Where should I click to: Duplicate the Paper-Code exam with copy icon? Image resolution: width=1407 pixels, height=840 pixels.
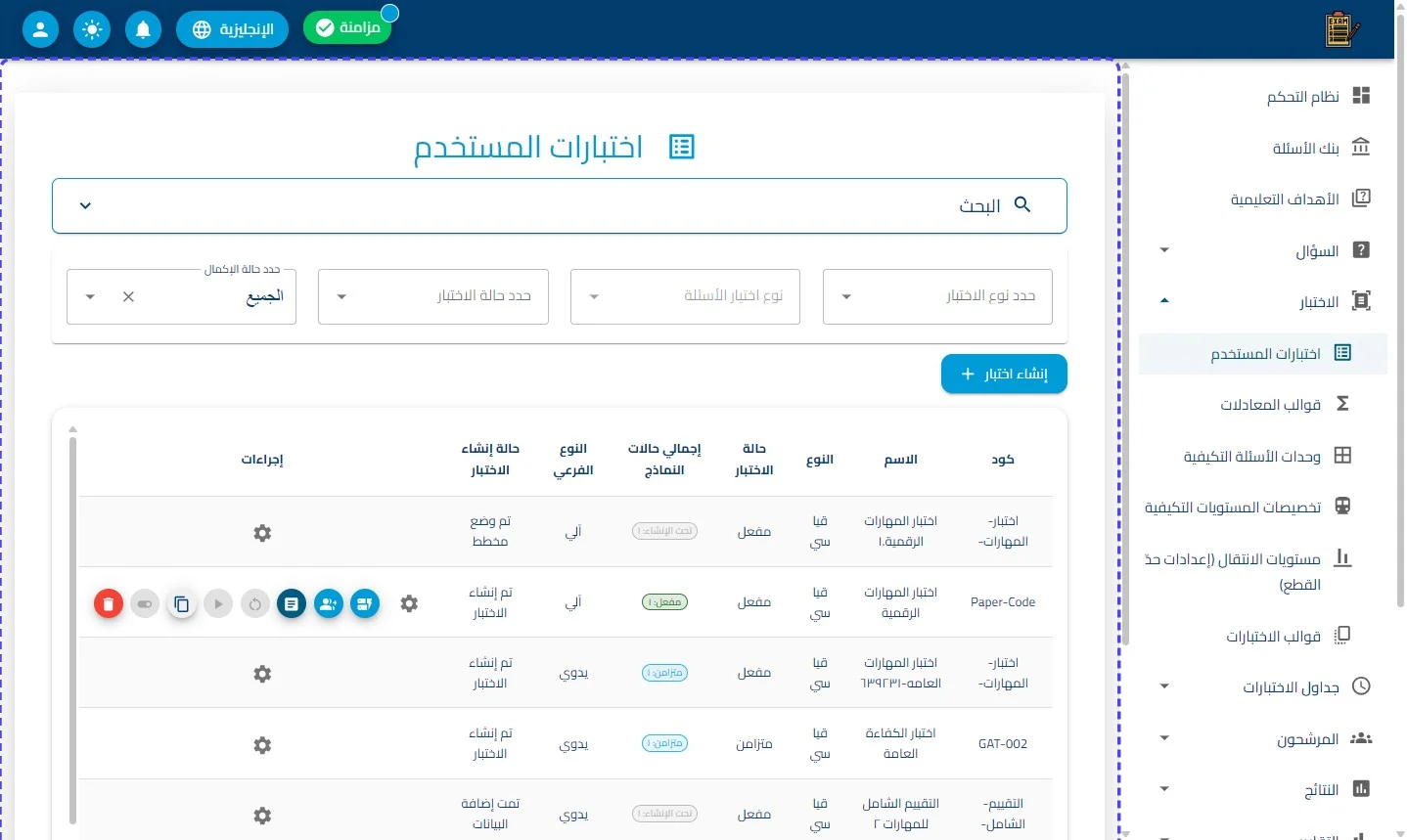[181, 603]
